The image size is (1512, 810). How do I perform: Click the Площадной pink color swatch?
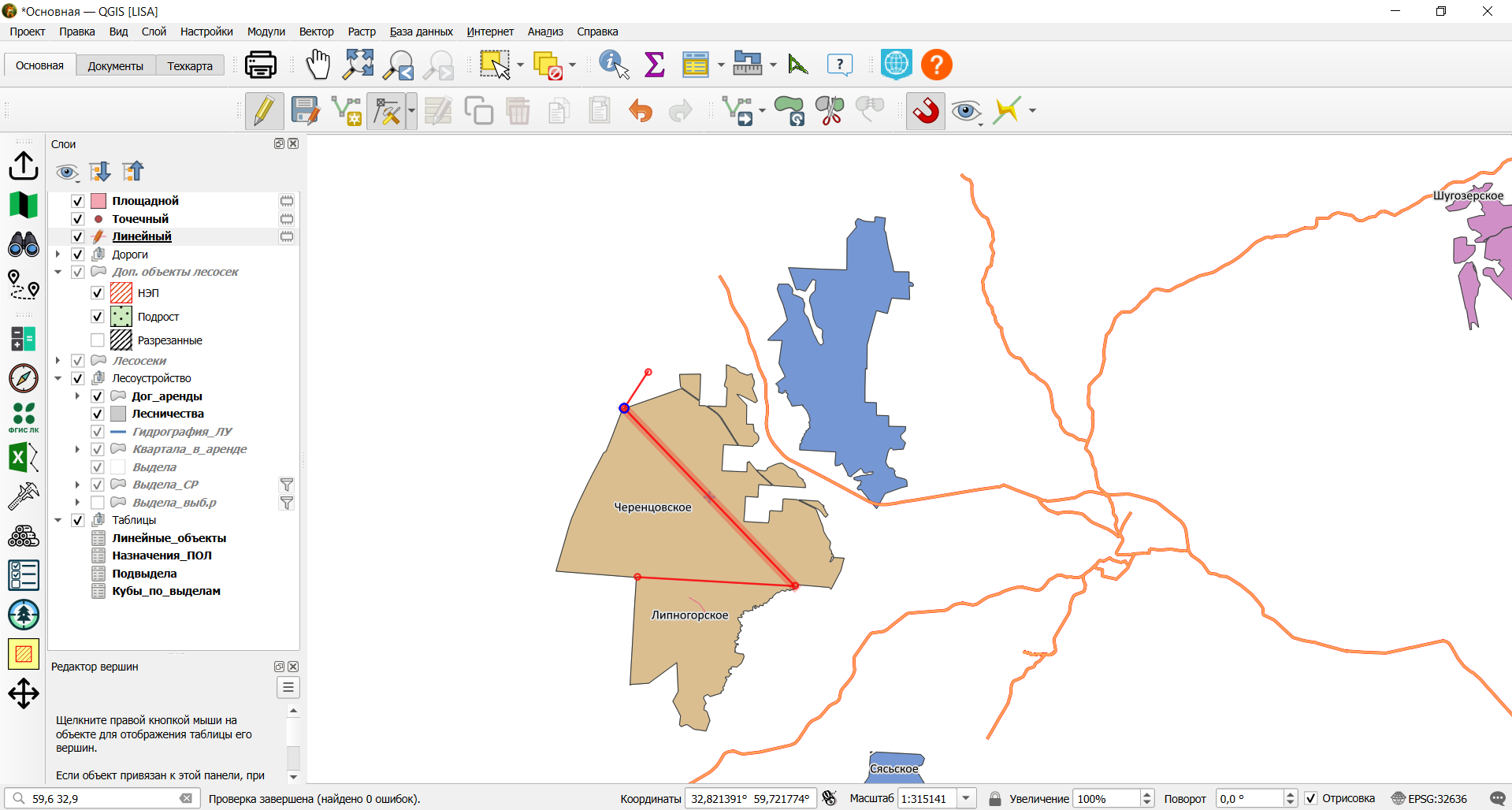98,201
